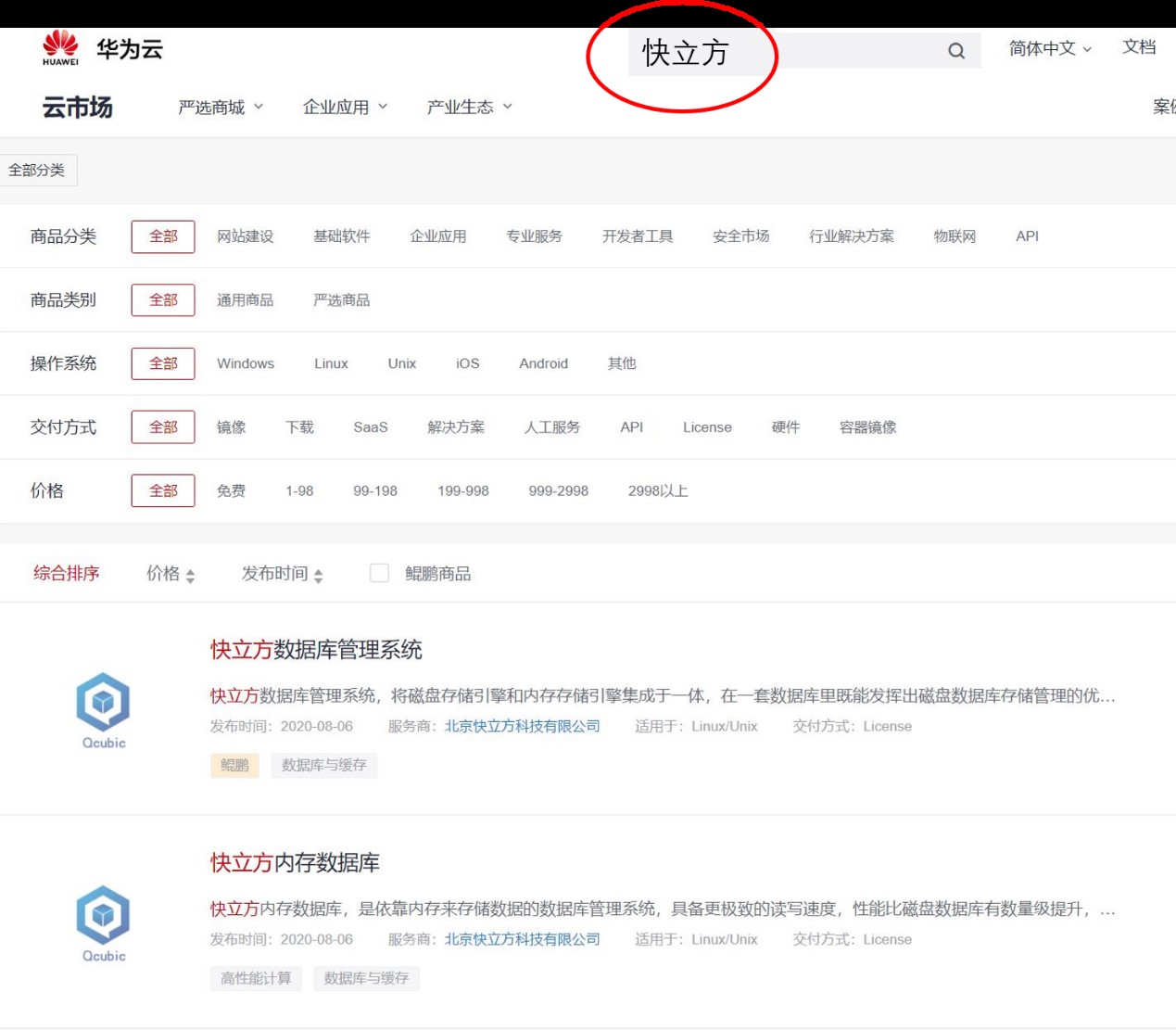Filter delivery method by 容器镜像
1176x1030 pixels.
pyautogui.click(x=868, y=427)
